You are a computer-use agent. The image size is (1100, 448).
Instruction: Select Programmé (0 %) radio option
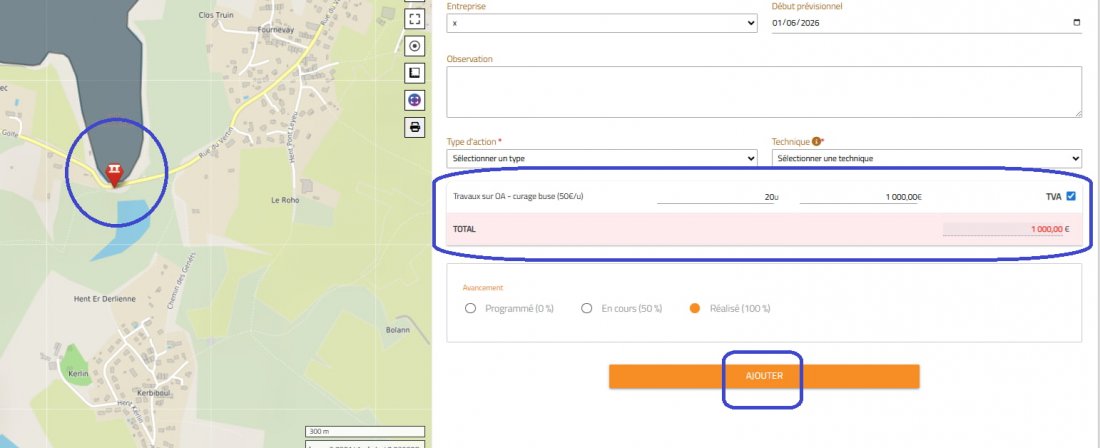pos(471,309)
